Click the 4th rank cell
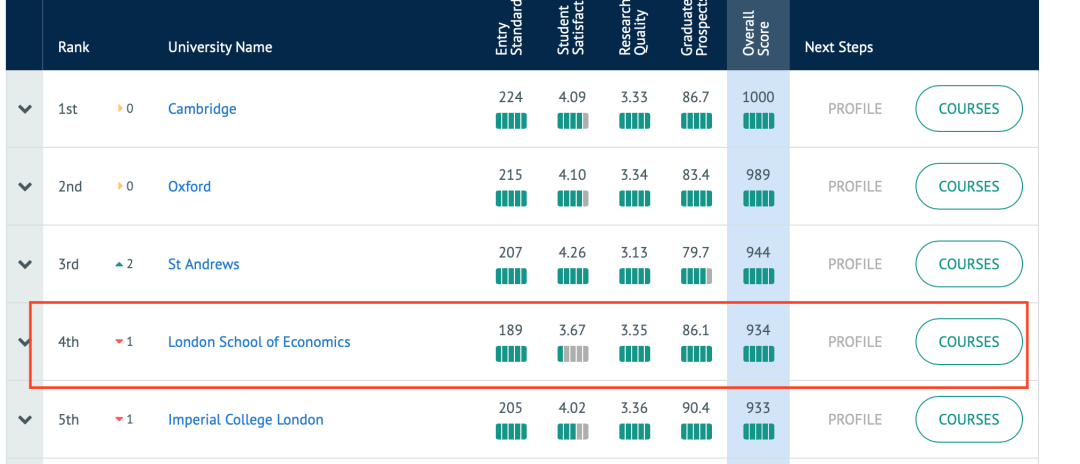The height and width of the screenshot is (464, 1080). (x=69, y=342)
